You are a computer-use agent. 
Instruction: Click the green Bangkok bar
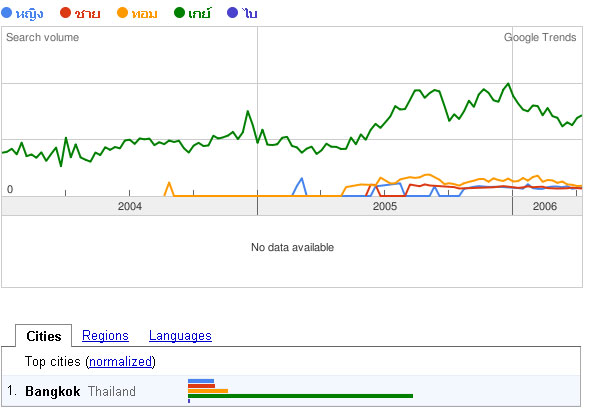coord(300,396)
